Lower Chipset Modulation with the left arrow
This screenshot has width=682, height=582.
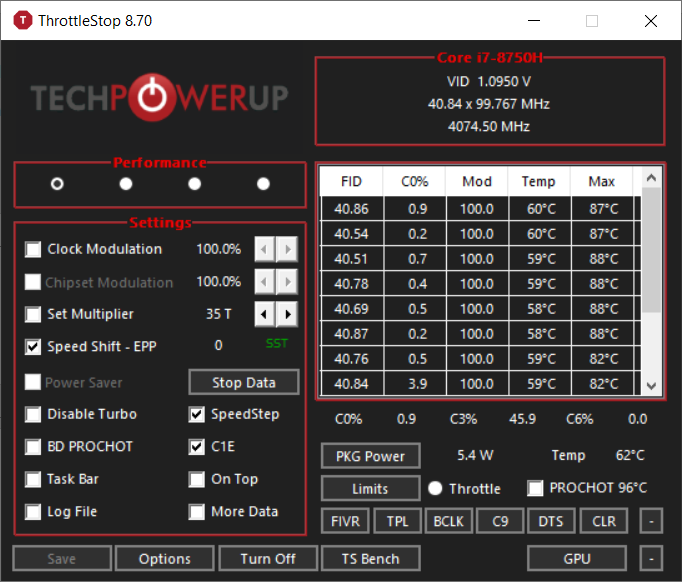264,282
